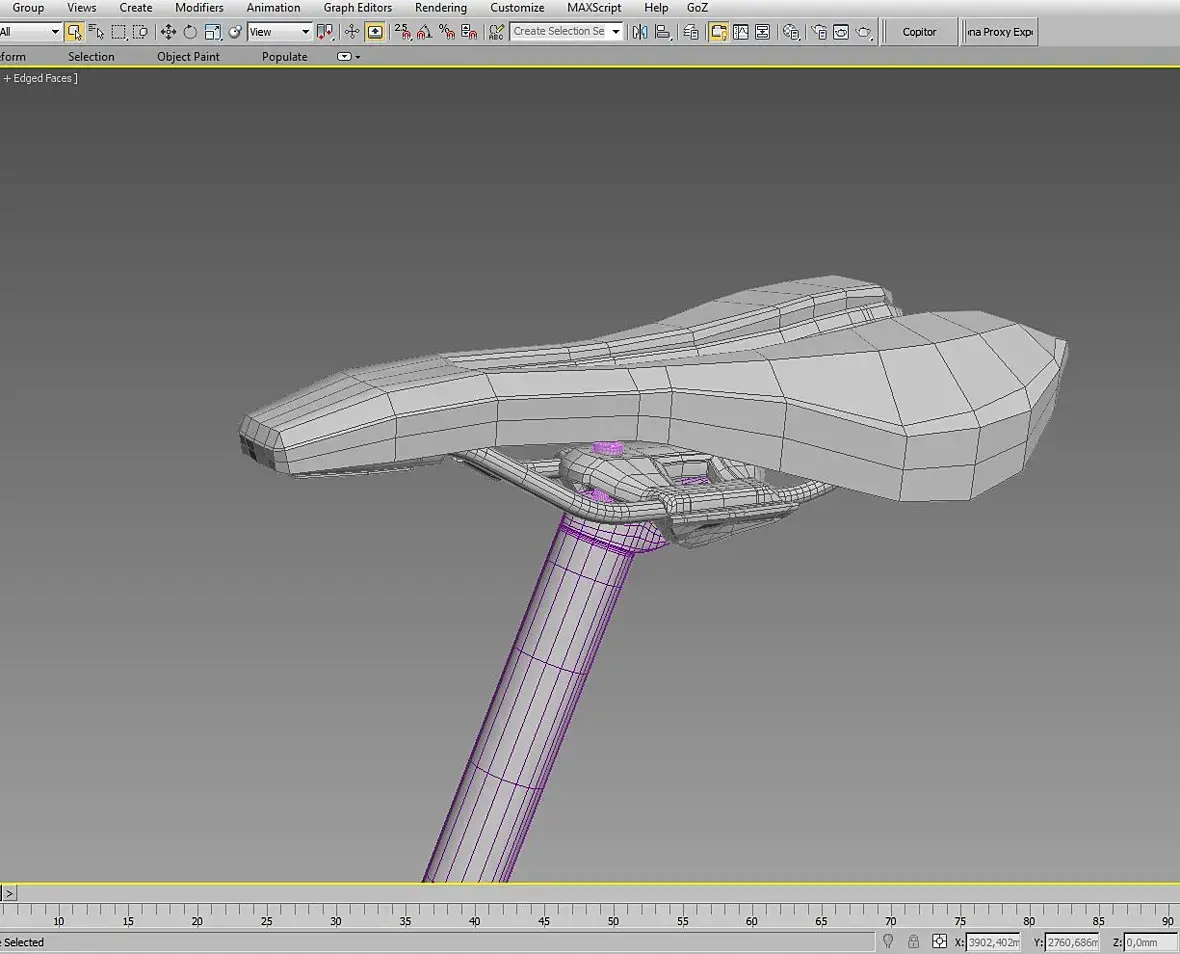The image size is (1180, 954).
Task: Open the Modifiers menu
Action: [199, 8]
